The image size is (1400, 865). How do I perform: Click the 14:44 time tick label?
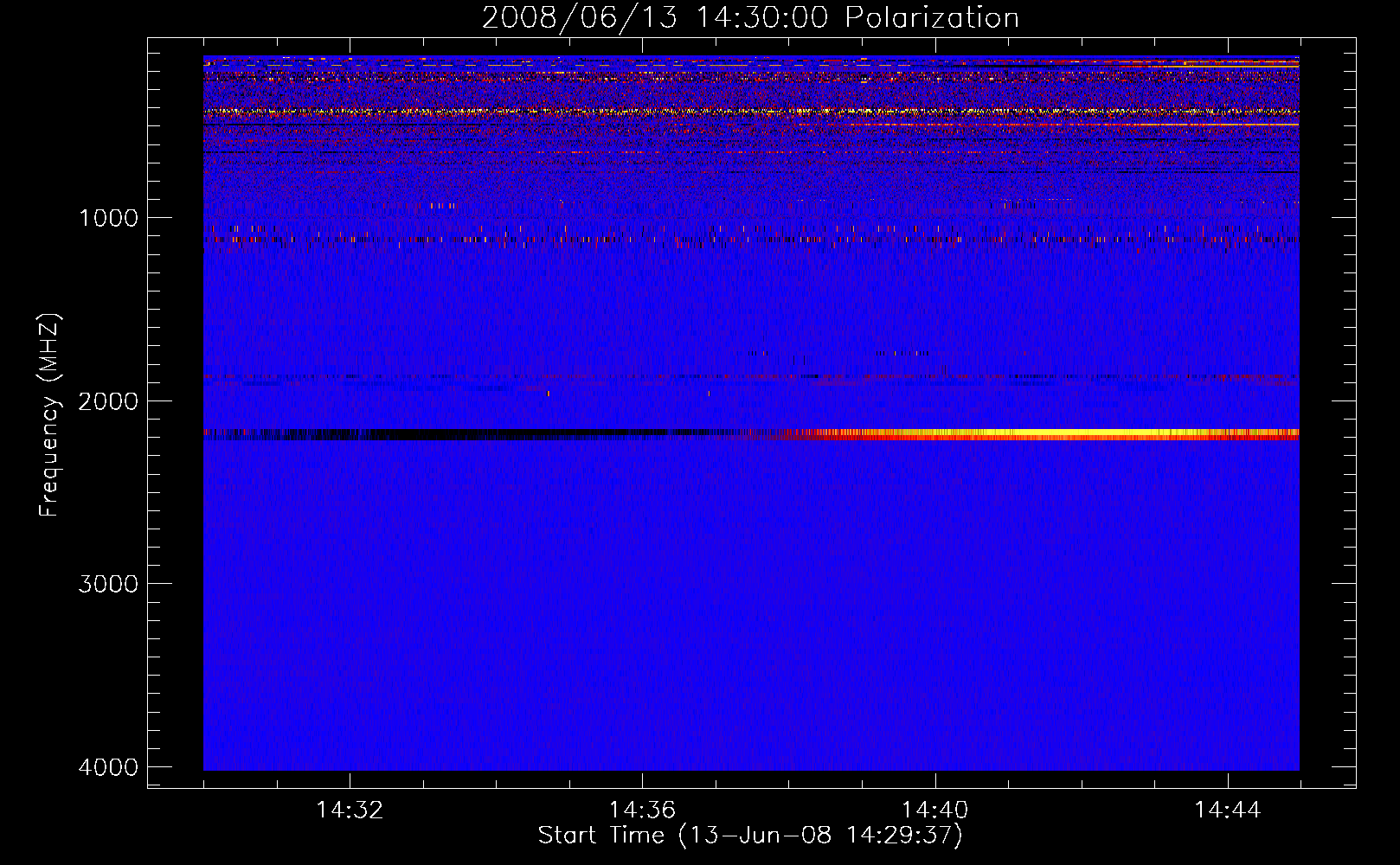pyautogui.click(x=1228, y=811)
